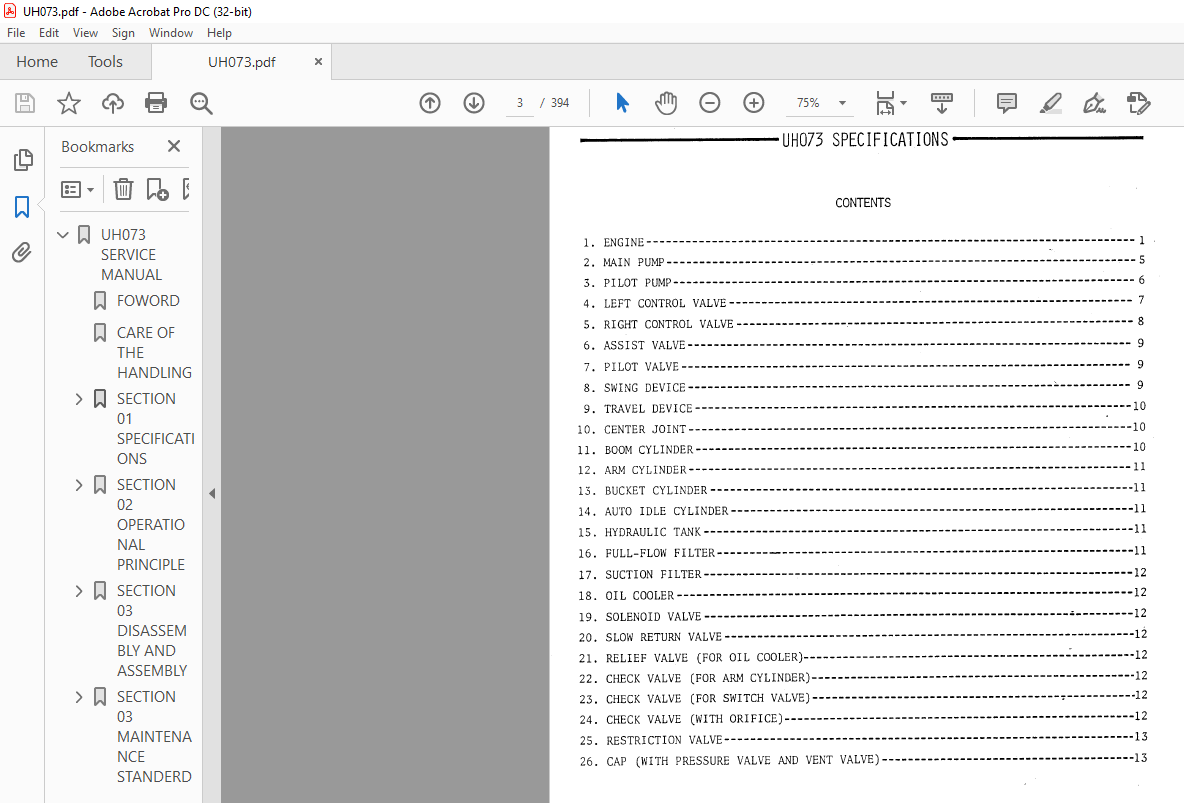This screenshot has height=803, width=1184.
Task: Select the highlight text pen
Action: coord(1050,103)
